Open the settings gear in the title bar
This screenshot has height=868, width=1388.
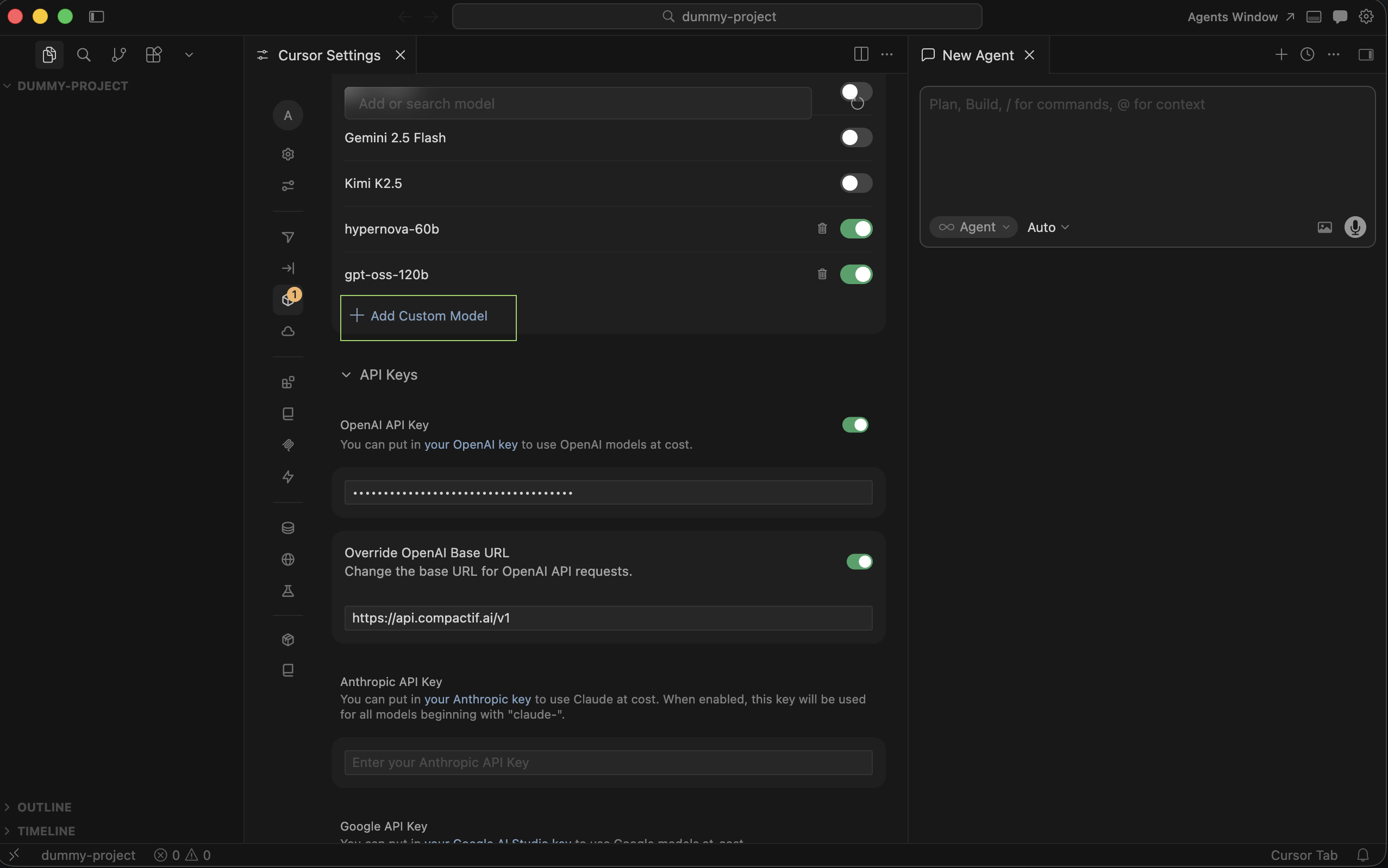point(1366,17)
